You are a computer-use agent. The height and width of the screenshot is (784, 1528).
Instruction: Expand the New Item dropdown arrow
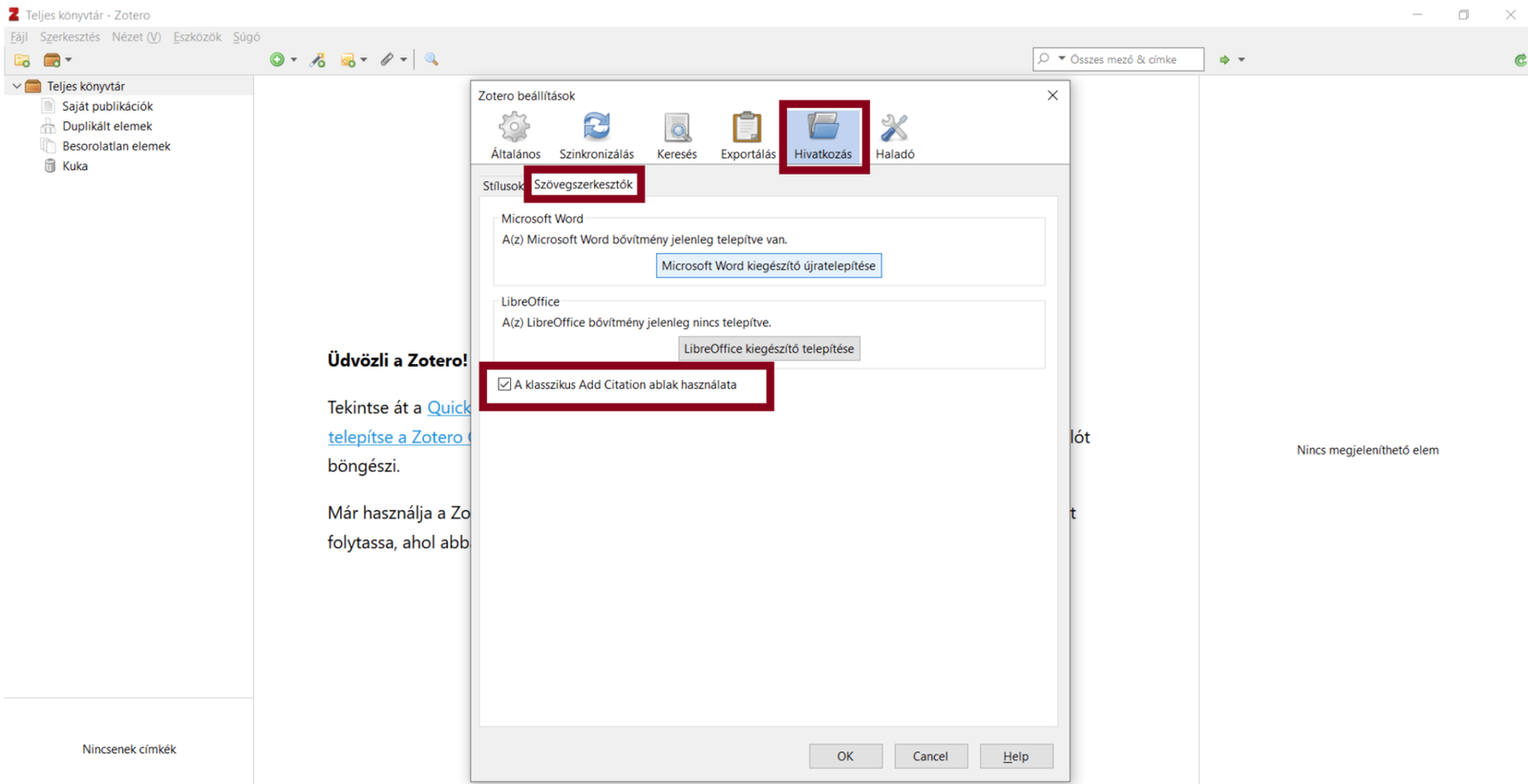pyautogui.click(x=293, y=60)
